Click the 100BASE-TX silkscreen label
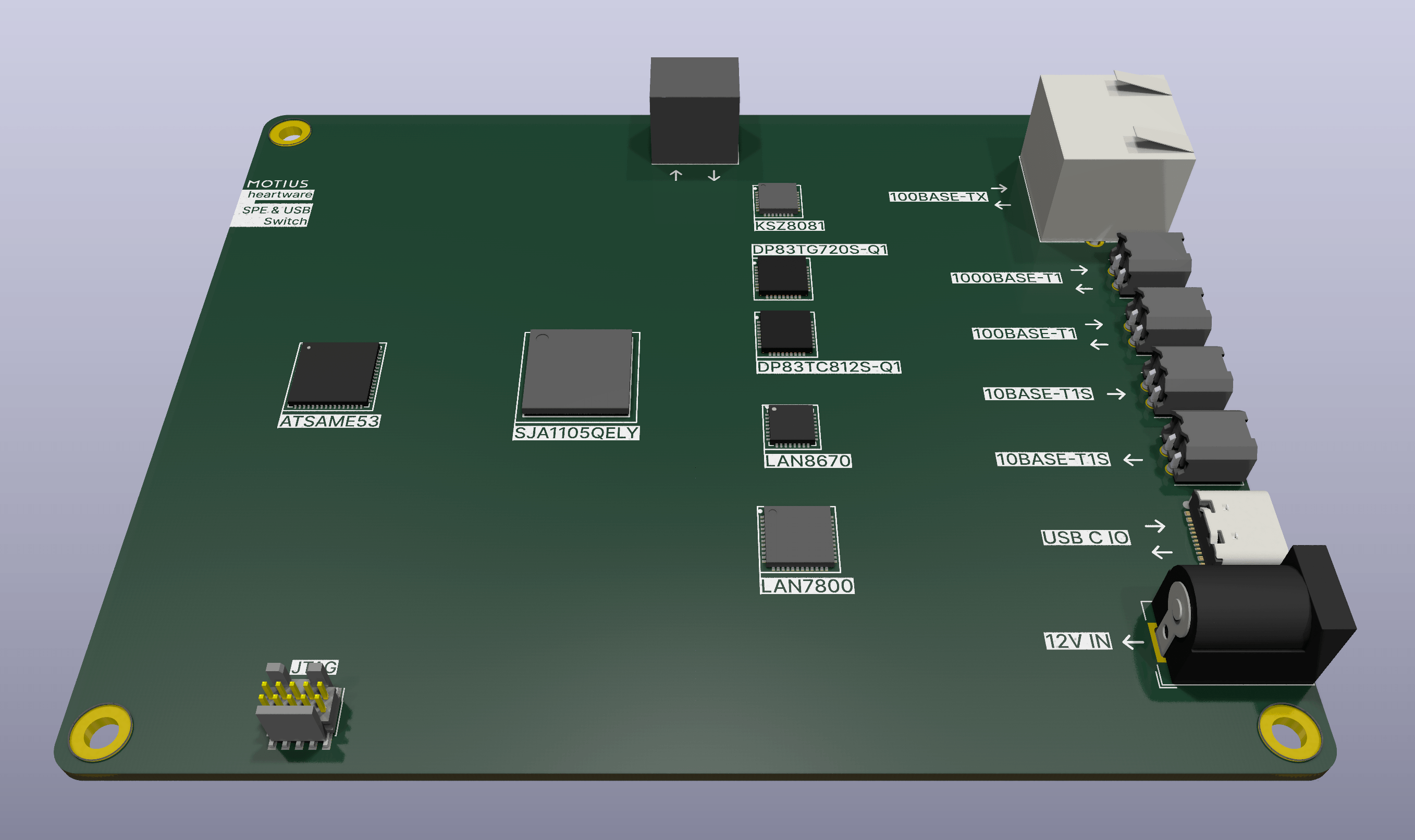The image size is (1415, 840). coord(938,197)
